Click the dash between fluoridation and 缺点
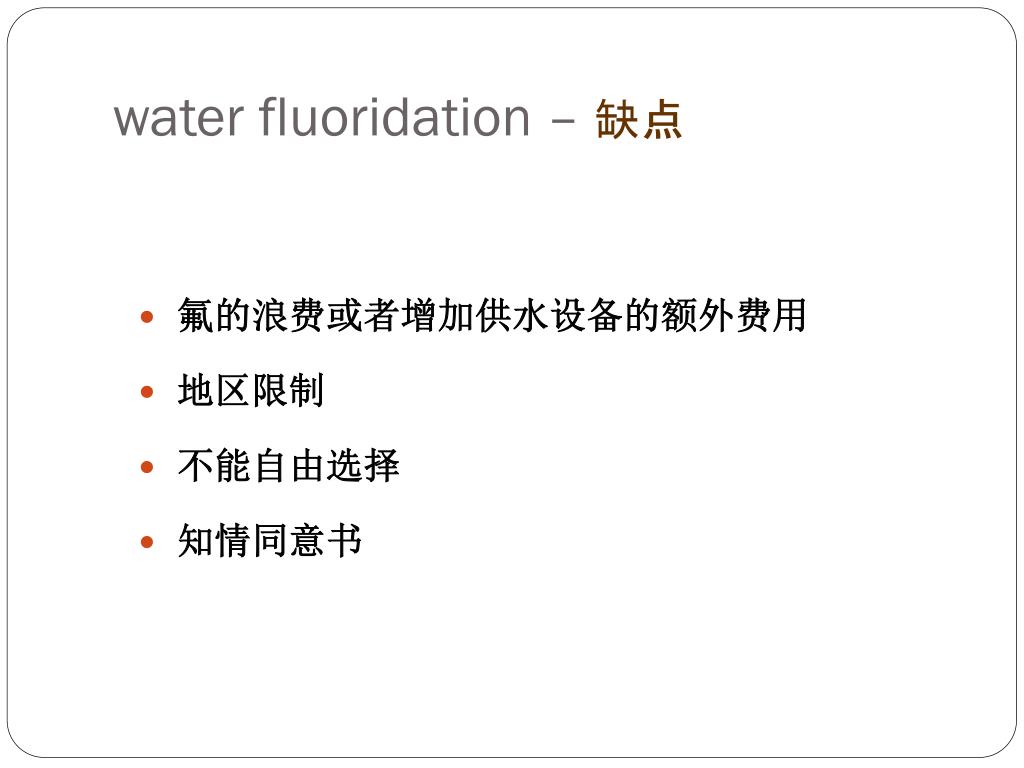 (563, 121)
